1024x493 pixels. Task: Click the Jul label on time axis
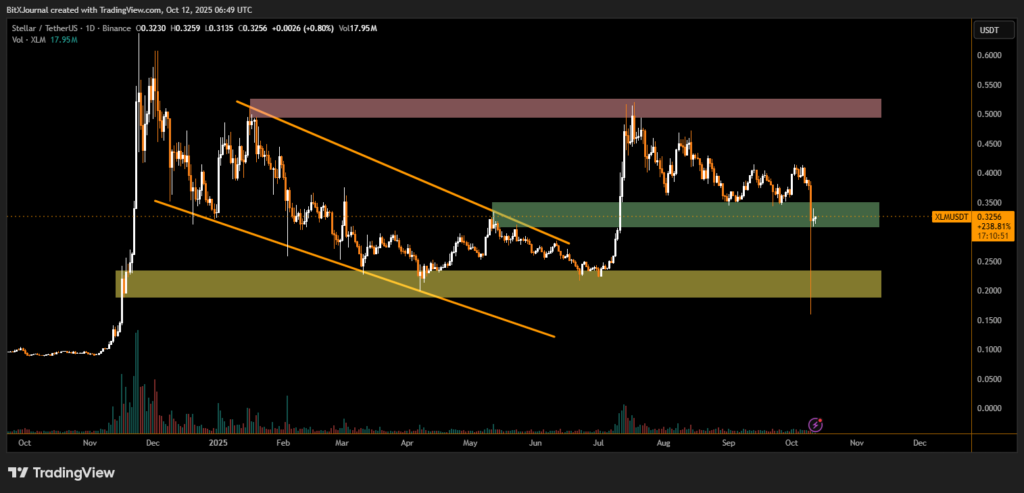(x=598, y=441)
